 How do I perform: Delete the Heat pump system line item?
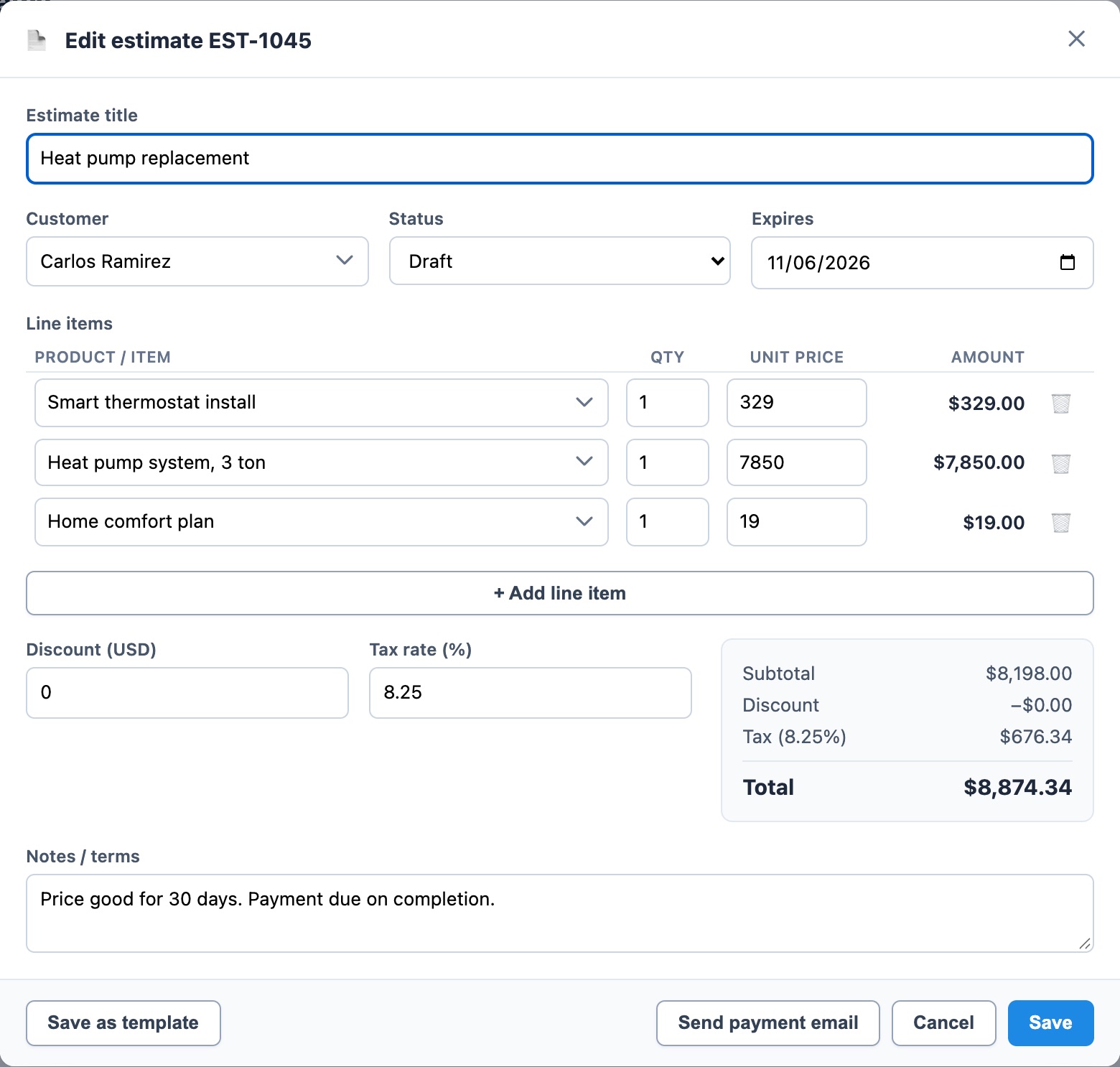pos(1061,463)
